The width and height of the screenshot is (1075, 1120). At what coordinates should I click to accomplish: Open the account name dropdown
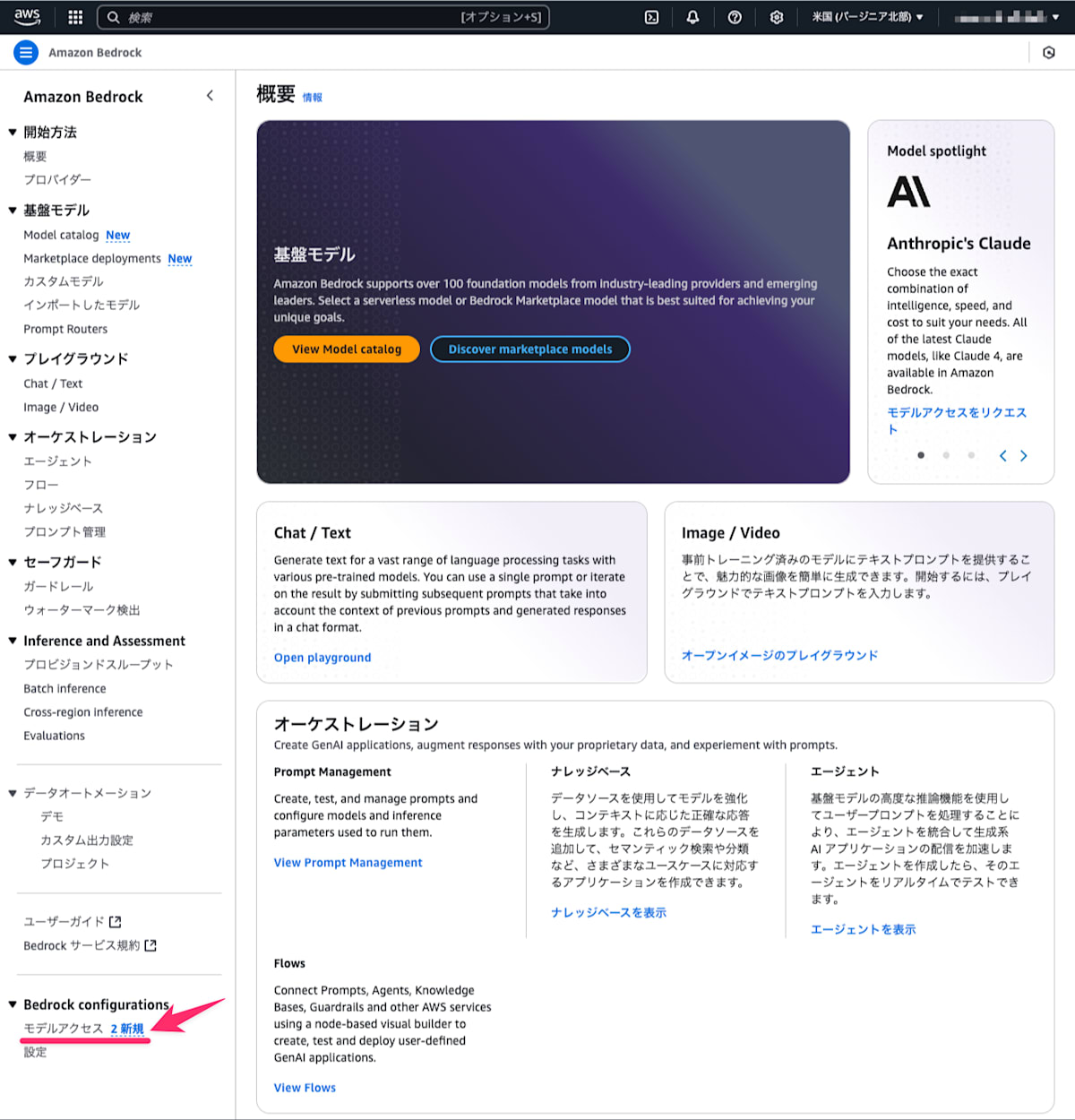click(x=1006, y=17)
